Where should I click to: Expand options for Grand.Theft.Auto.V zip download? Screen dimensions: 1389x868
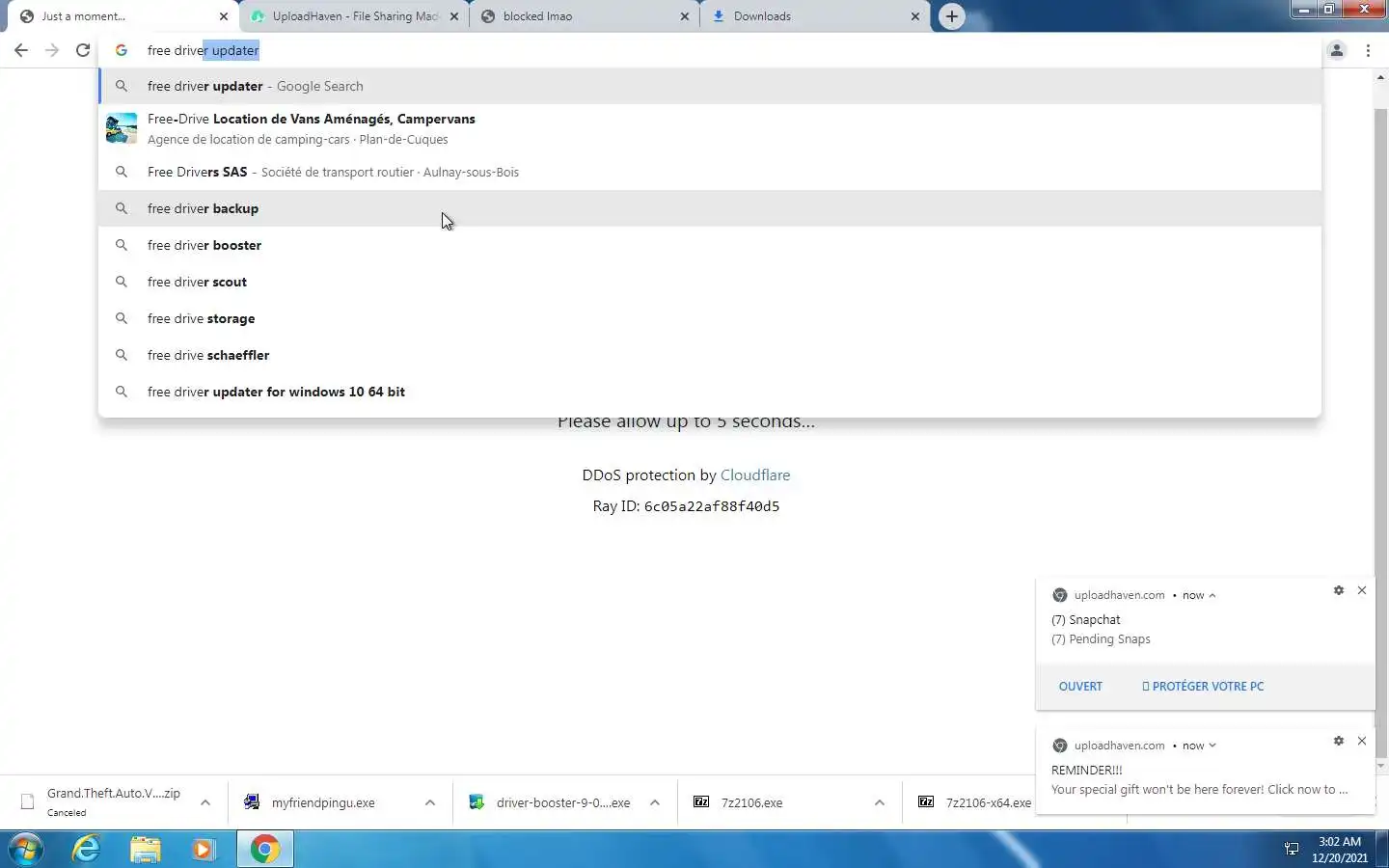pos(205,802)
